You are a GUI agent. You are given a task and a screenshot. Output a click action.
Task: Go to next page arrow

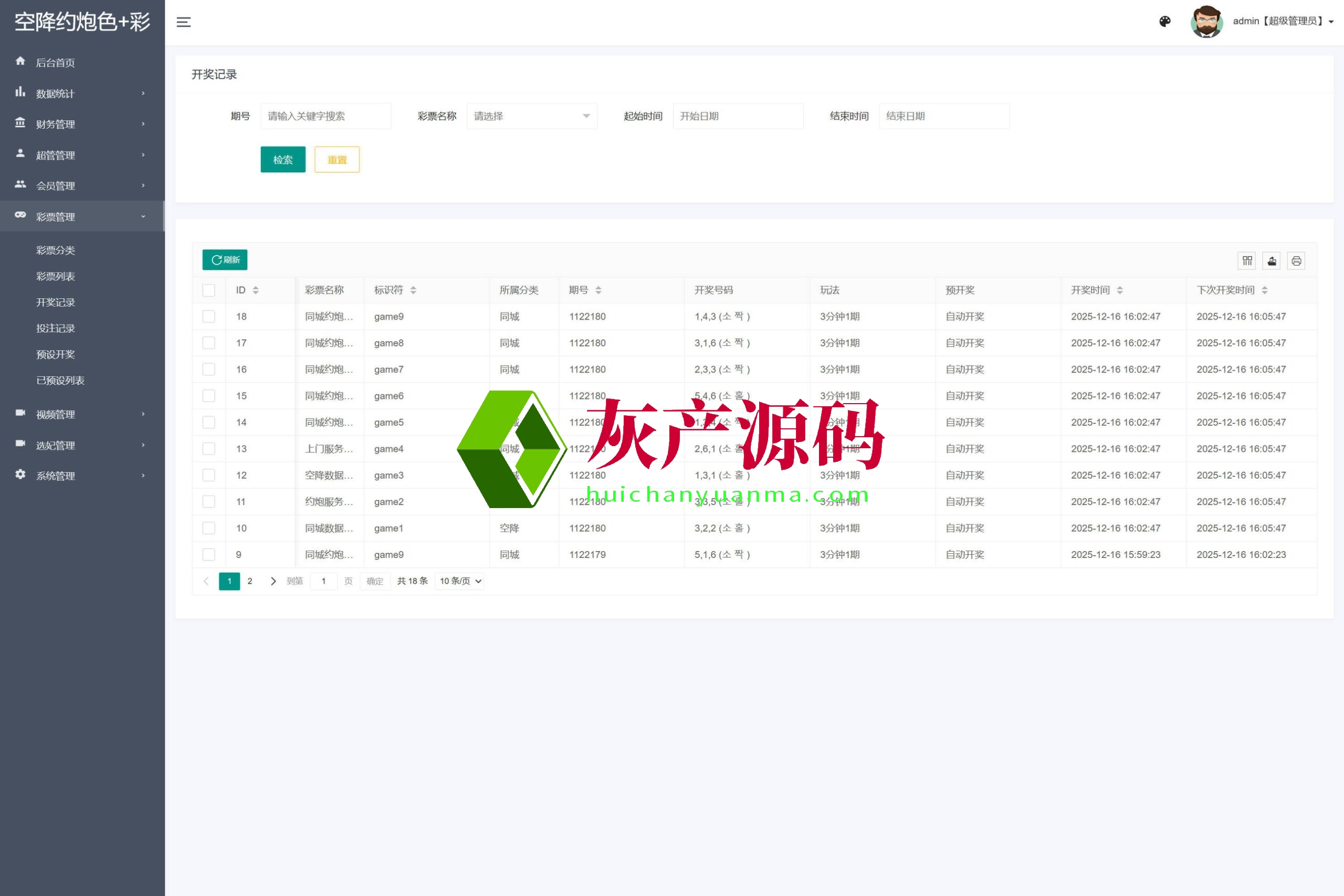point(273,581)
